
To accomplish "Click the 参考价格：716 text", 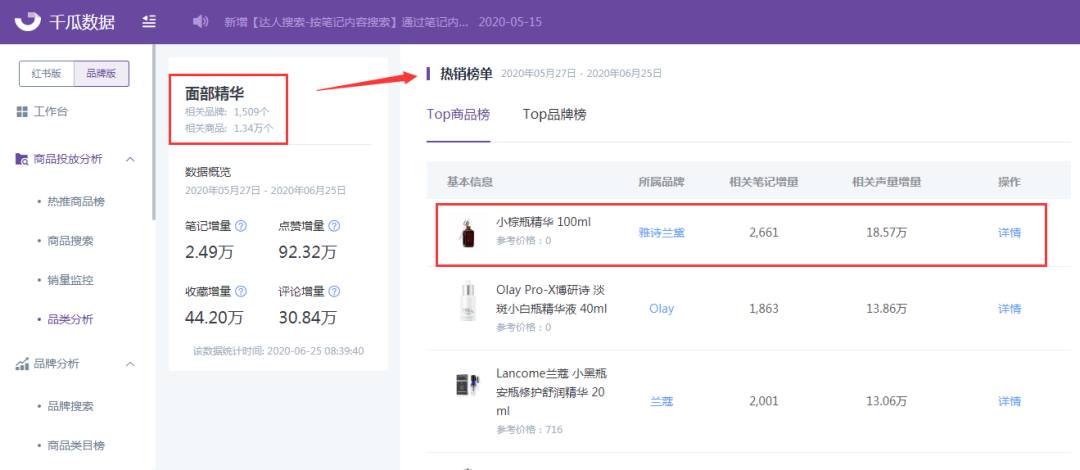I will [x=529, y=429].
